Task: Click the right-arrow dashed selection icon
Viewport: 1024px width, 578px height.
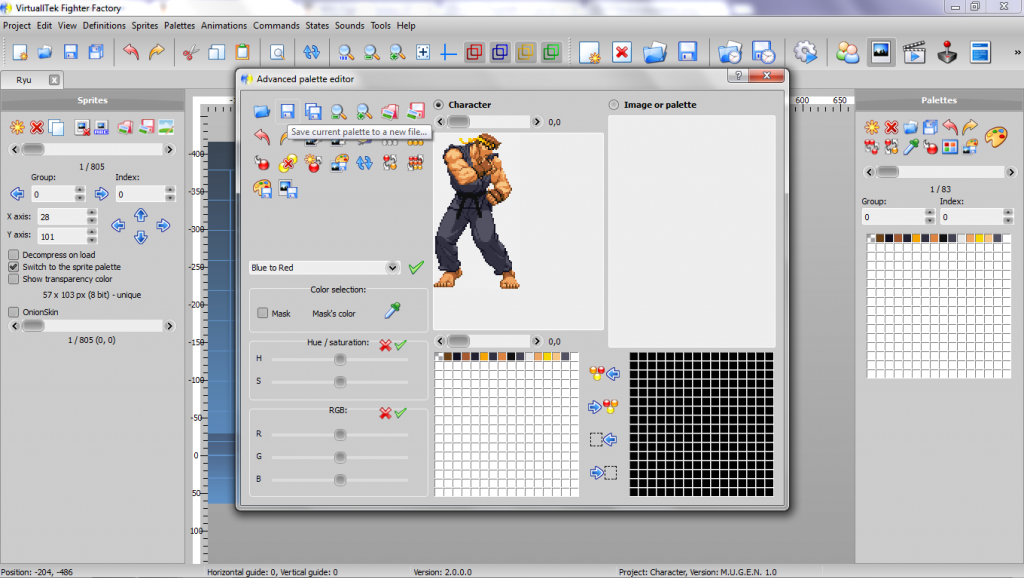Action: (x=603, y=472)
